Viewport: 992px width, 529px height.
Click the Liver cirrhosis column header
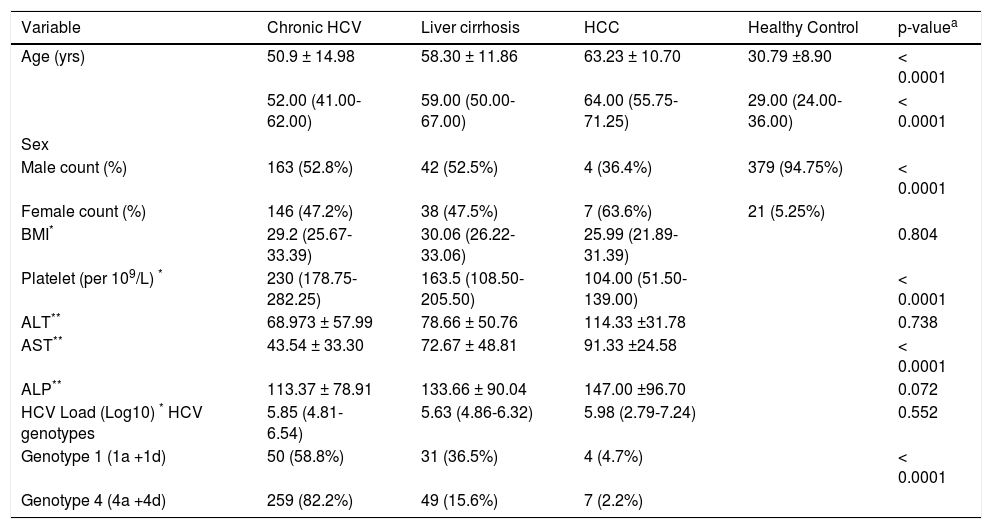tap(462, 27)
